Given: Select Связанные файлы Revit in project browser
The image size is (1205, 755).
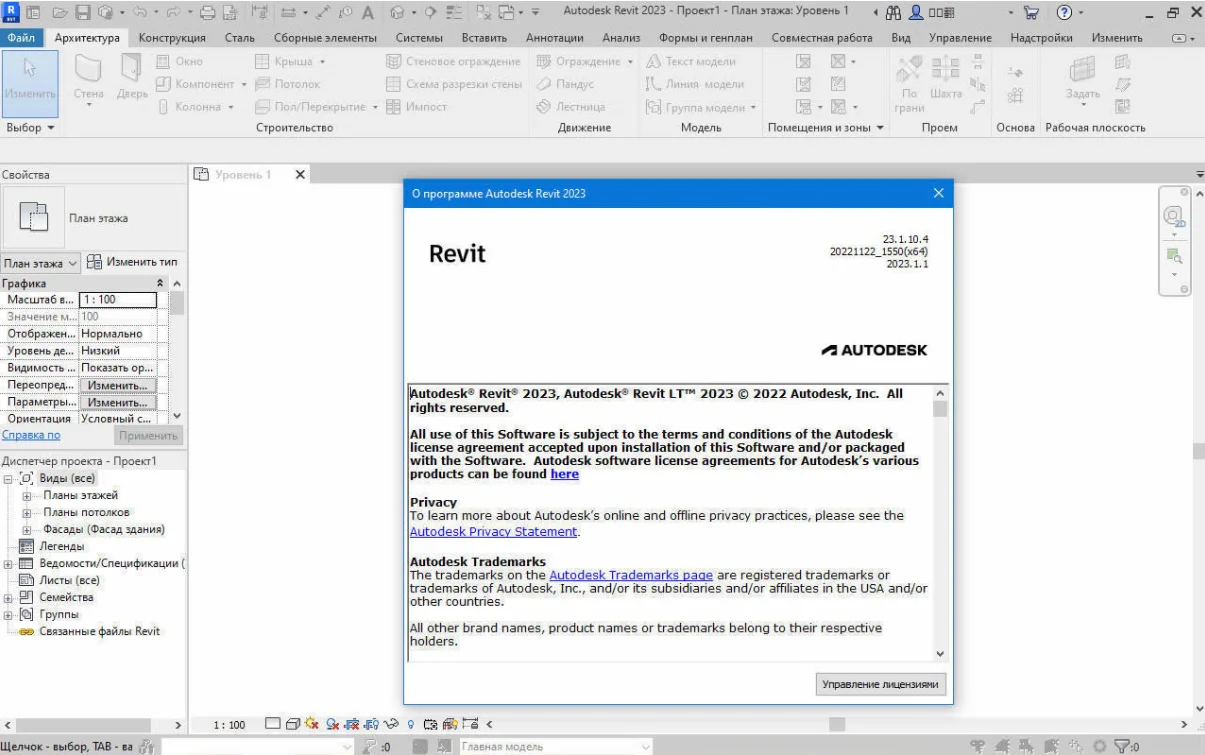Looking at the screenshot, I should click(x=99, y=631).
